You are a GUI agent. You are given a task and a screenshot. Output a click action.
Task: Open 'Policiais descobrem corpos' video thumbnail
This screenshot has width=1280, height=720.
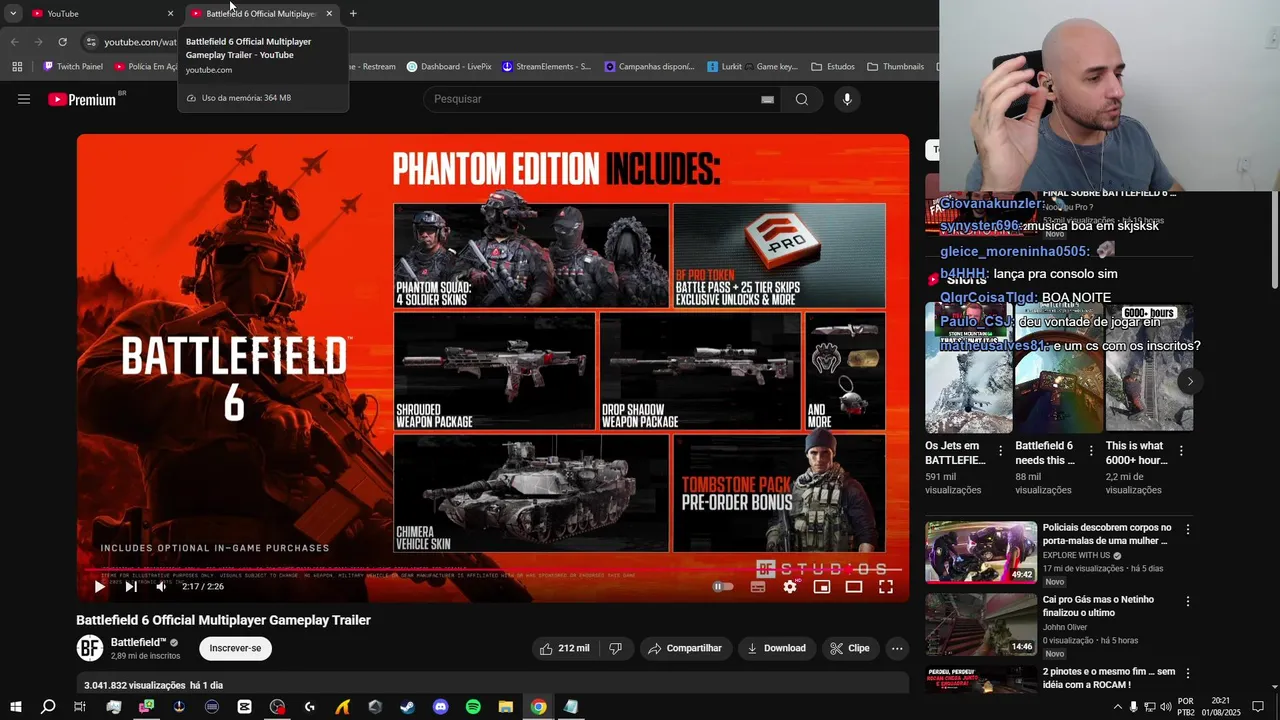point(981,552)
